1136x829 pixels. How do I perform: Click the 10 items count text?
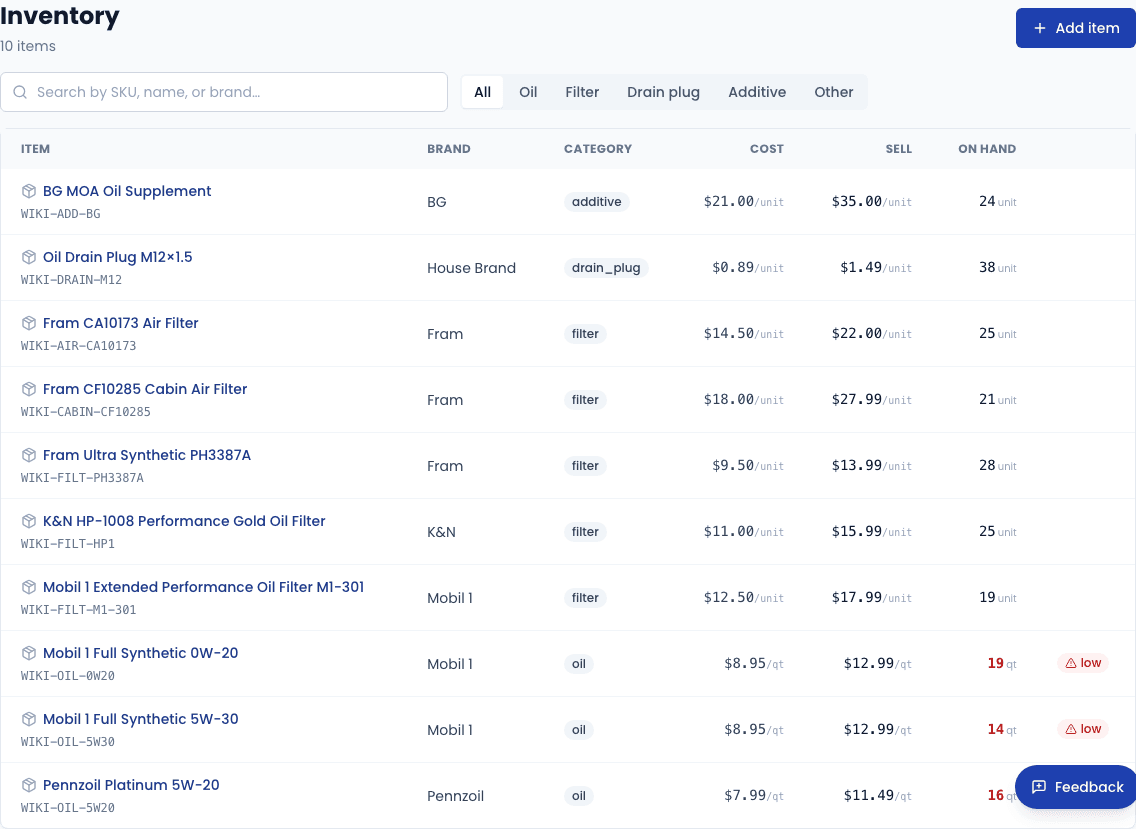(28, 46)
